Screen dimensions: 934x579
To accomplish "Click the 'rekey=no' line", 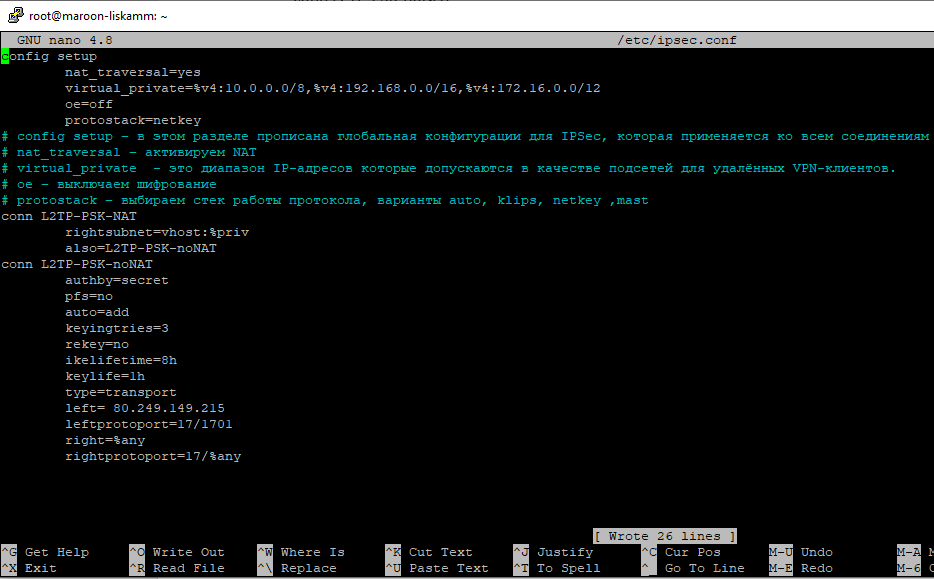I will point(97,345).
